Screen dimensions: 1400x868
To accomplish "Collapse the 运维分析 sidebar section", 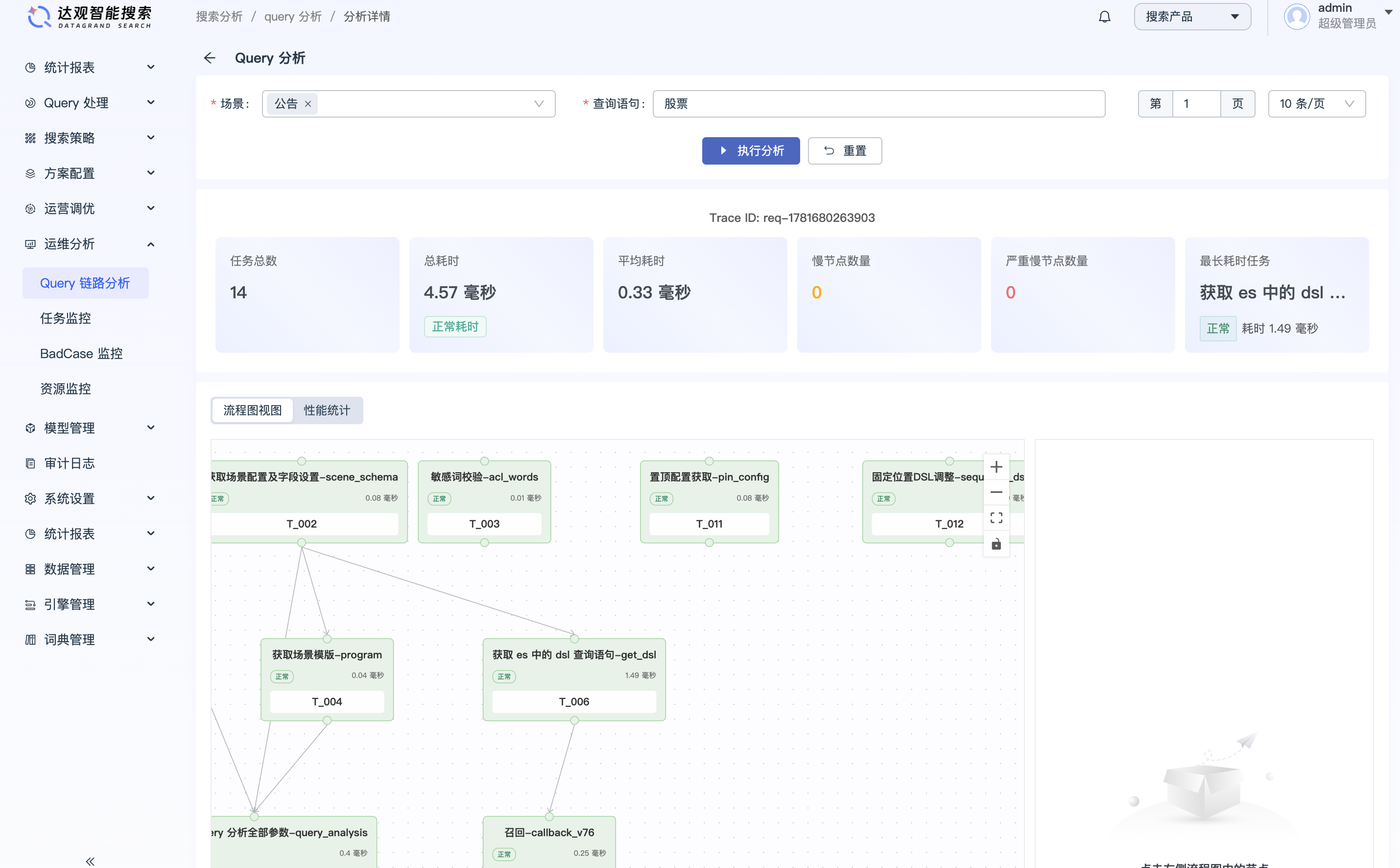I will pyautogui.click(x=90, y=244).
